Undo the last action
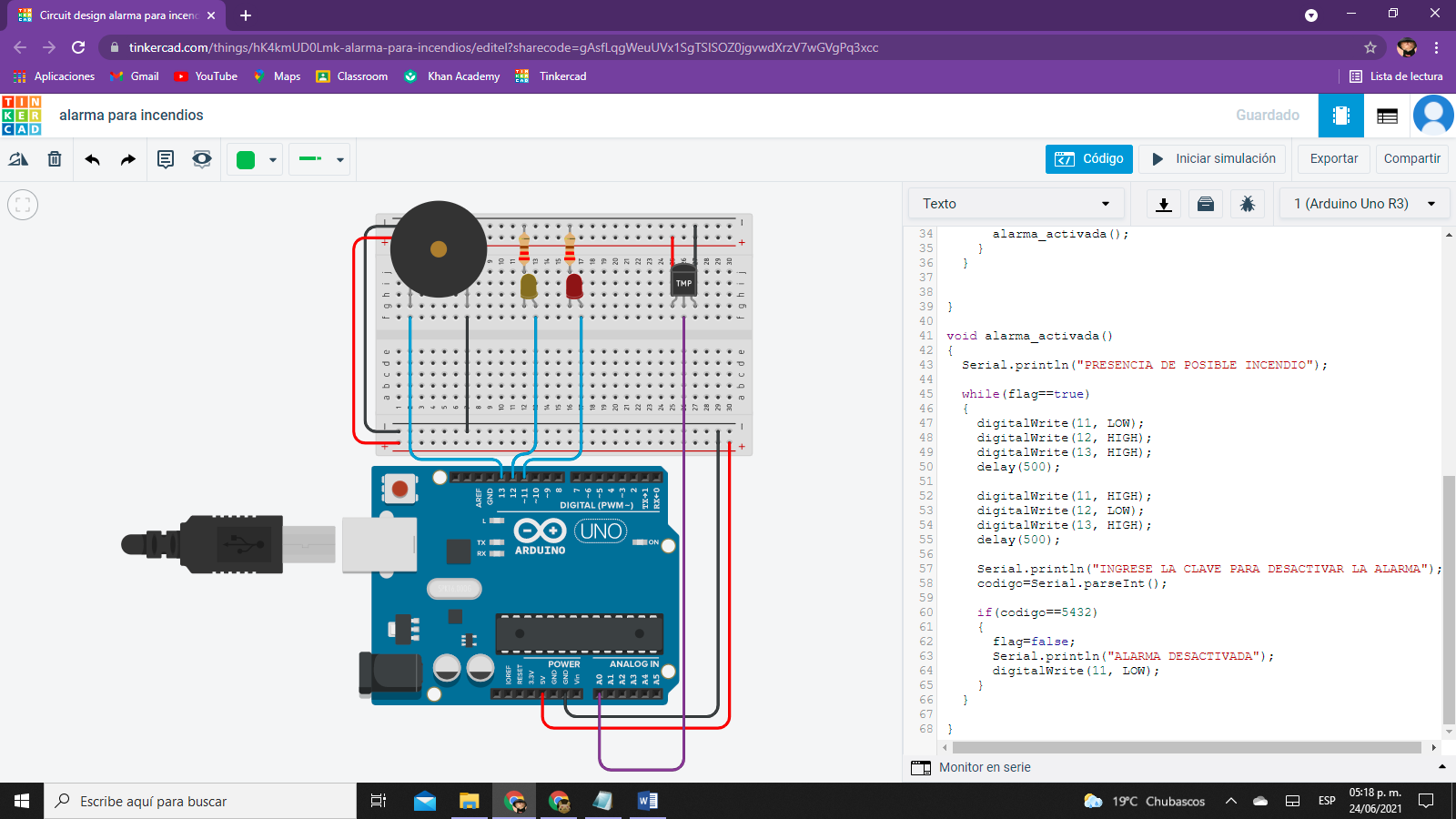The width and height of the screenshot is (1456, 819). (92, 159)
